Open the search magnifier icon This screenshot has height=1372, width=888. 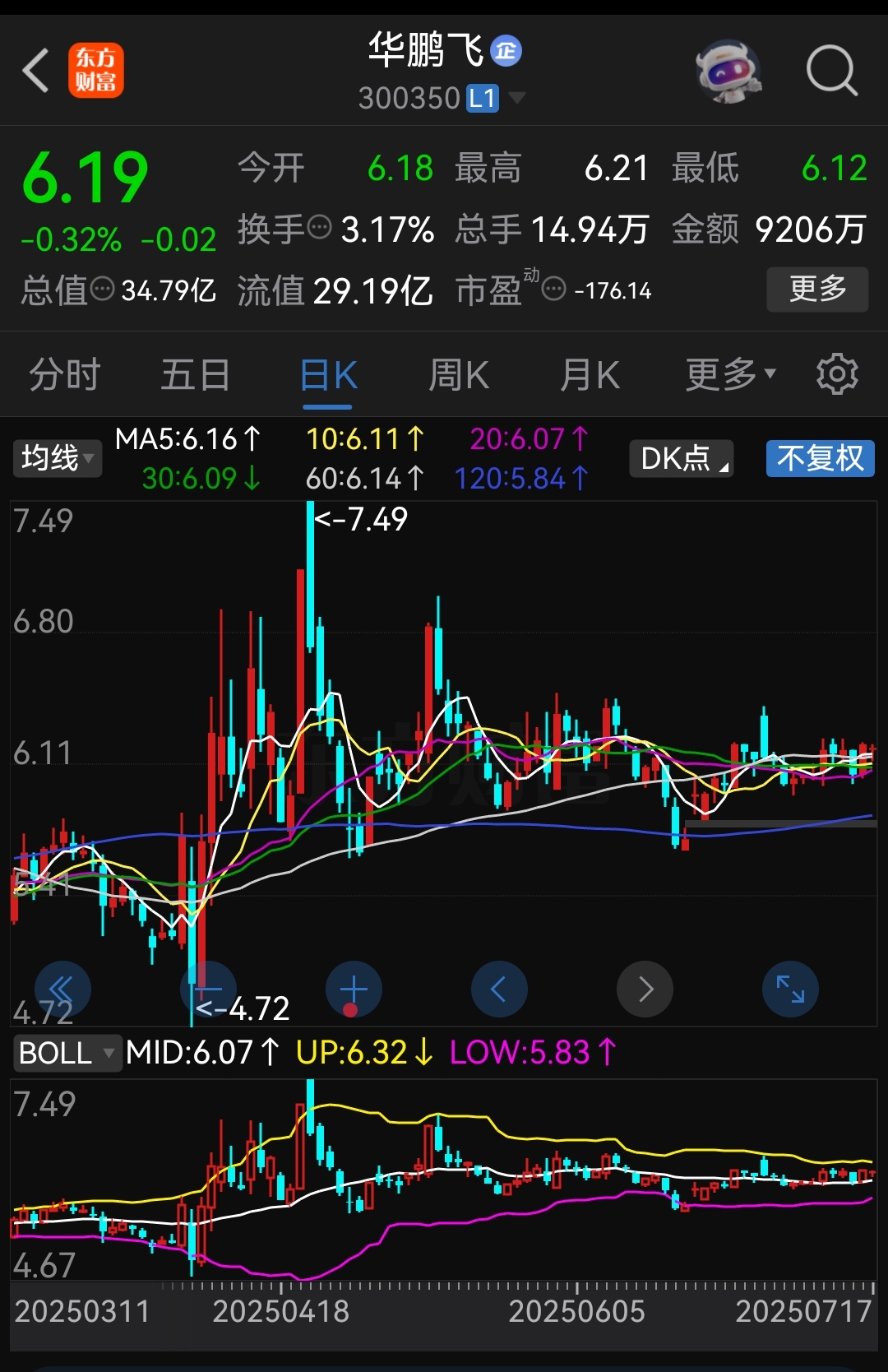coord(831,71)
